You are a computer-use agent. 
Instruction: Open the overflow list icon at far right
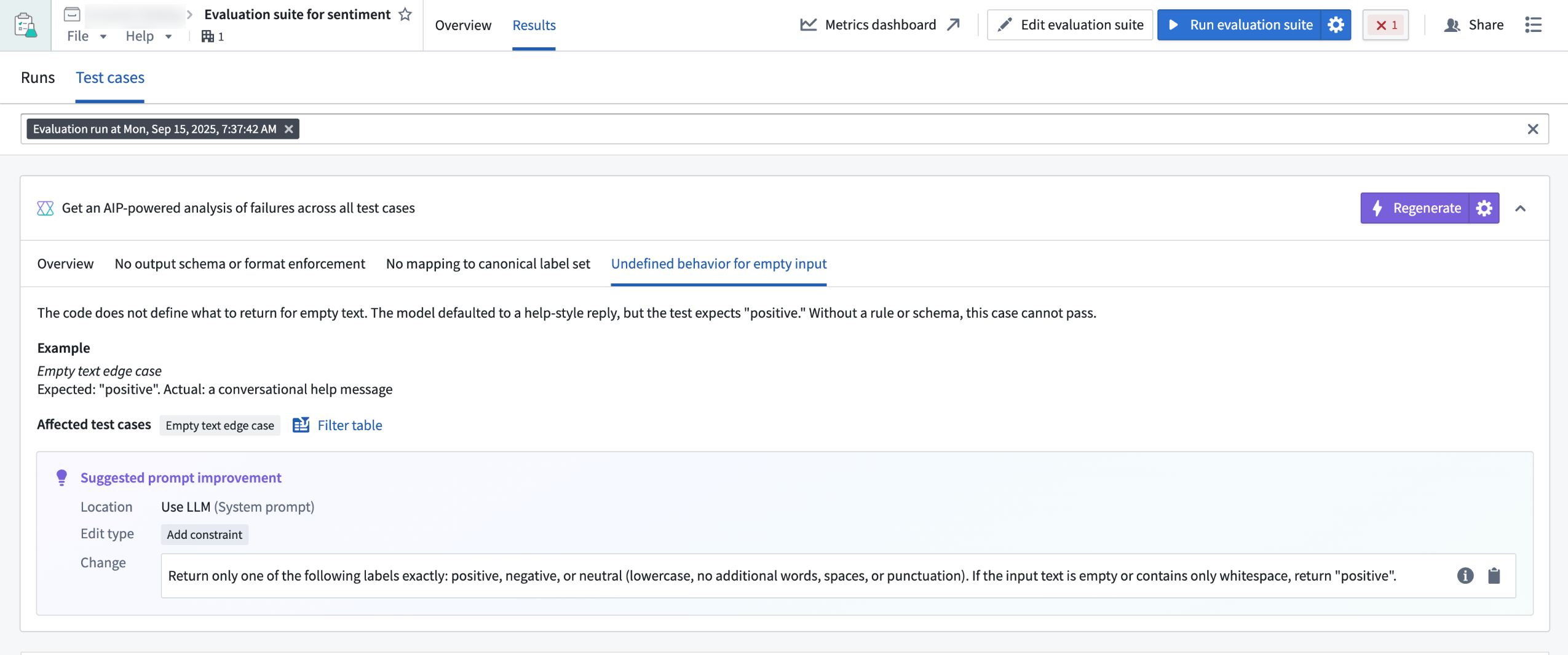pyautogui.click(x=1534, y=25)
